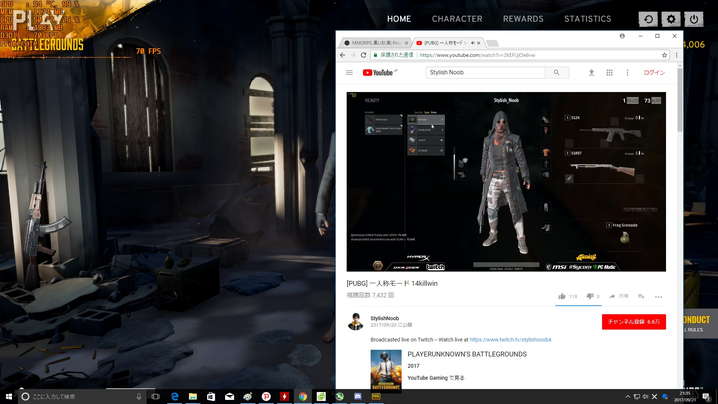Viewport: 718px width, 404px height.
Task: Open the PUBG game icon on taskbar
Action: pyautogui.click(x=376, y=396)
